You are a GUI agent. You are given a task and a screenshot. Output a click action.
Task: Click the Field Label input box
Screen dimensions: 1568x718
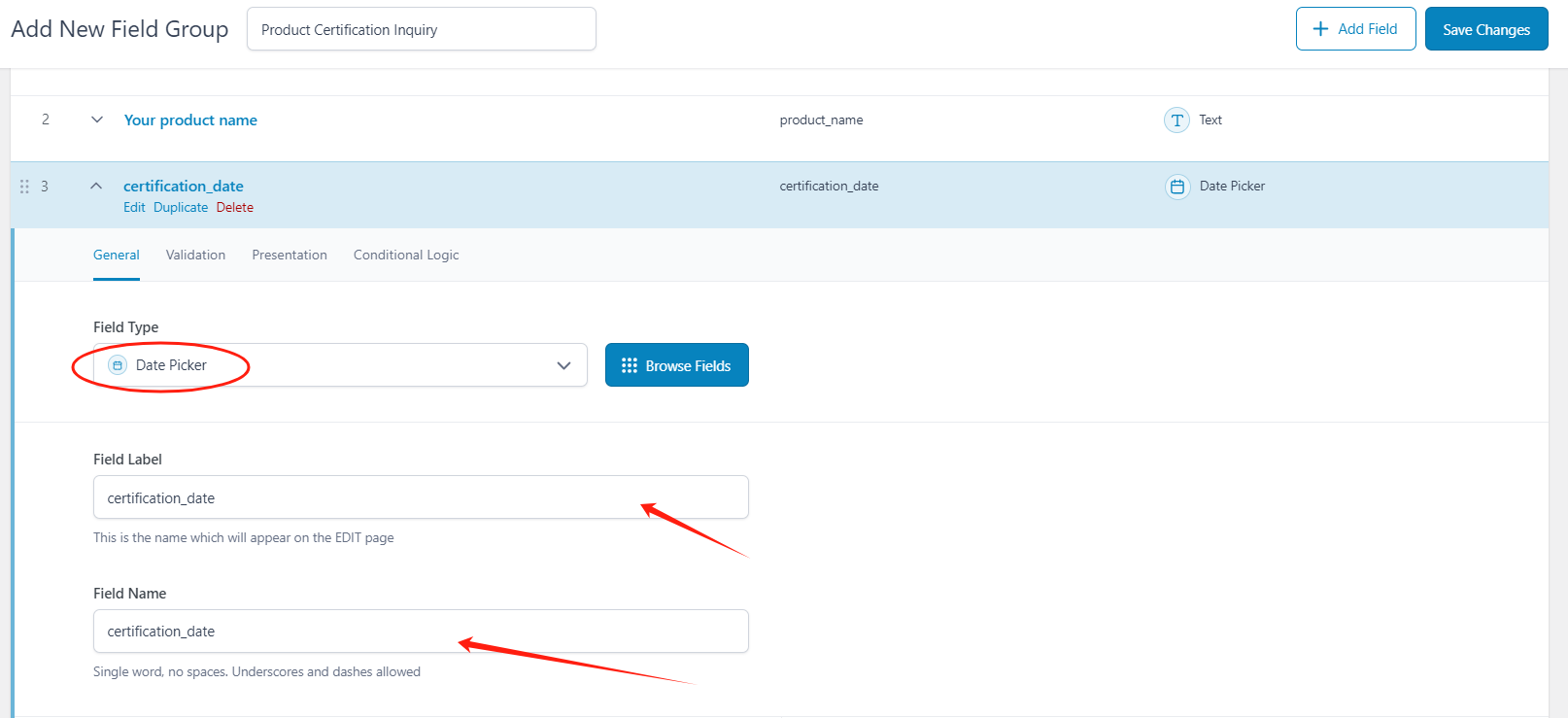coord(421,497)
